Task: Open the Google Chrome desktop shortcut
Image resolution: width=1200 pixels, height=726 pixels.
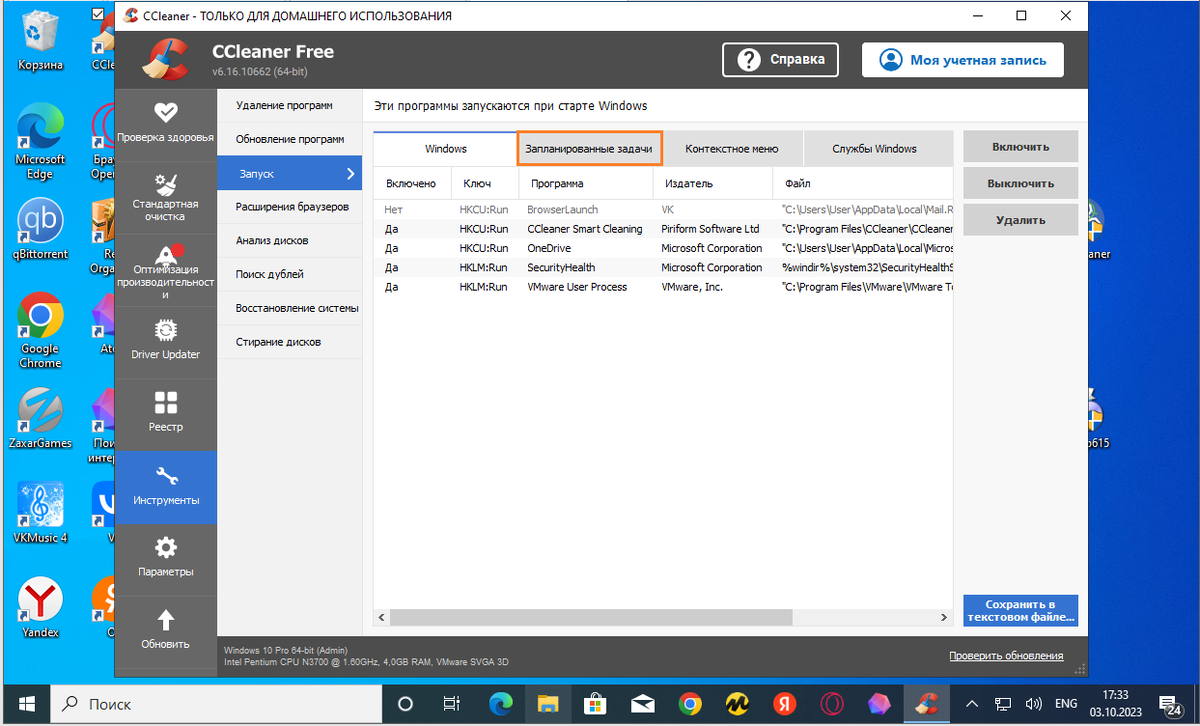Action: pyautogui.click(x=40, y=330)
